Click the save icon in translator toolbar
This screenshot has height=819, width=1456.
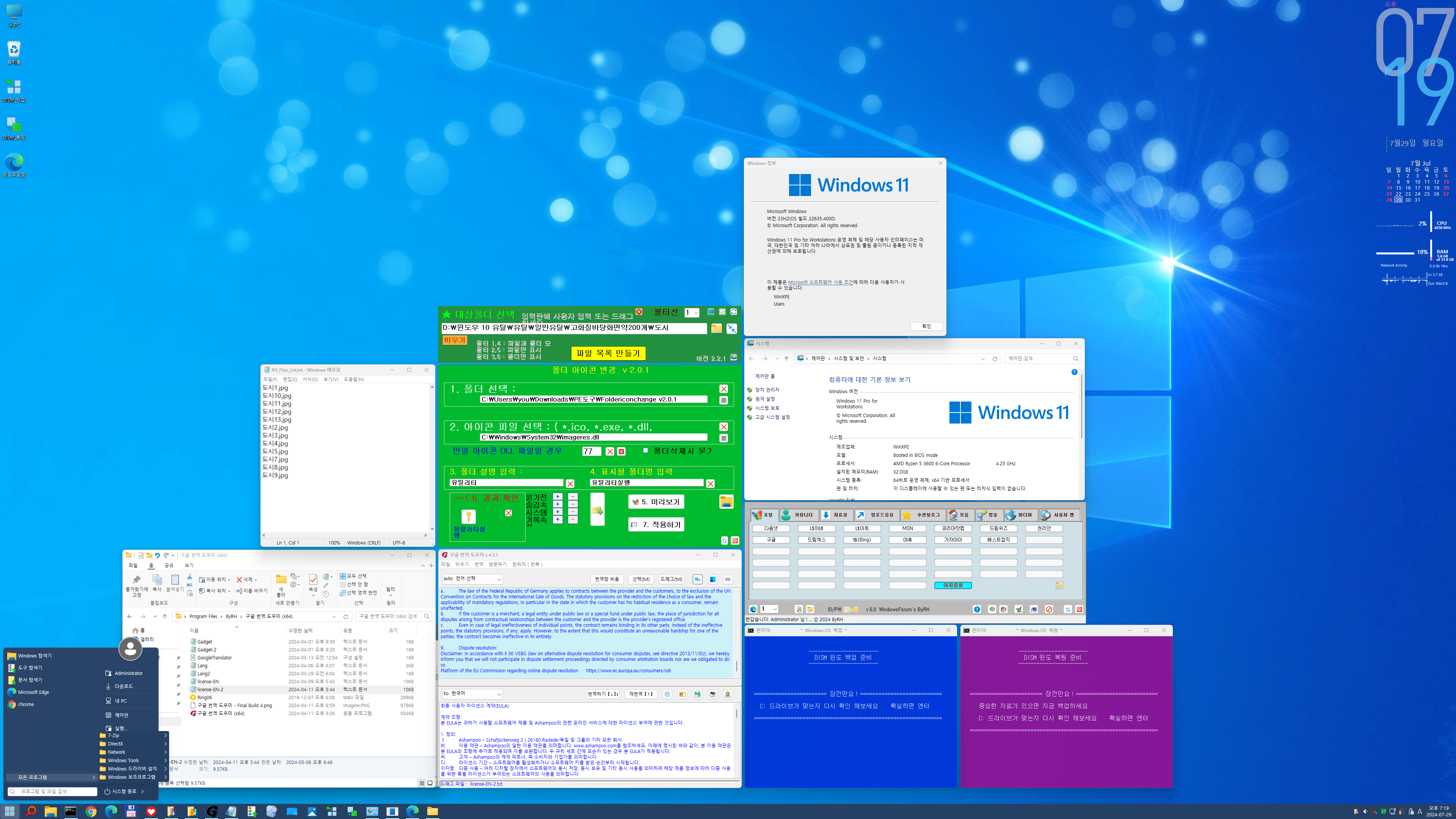(x=698, y=694)
